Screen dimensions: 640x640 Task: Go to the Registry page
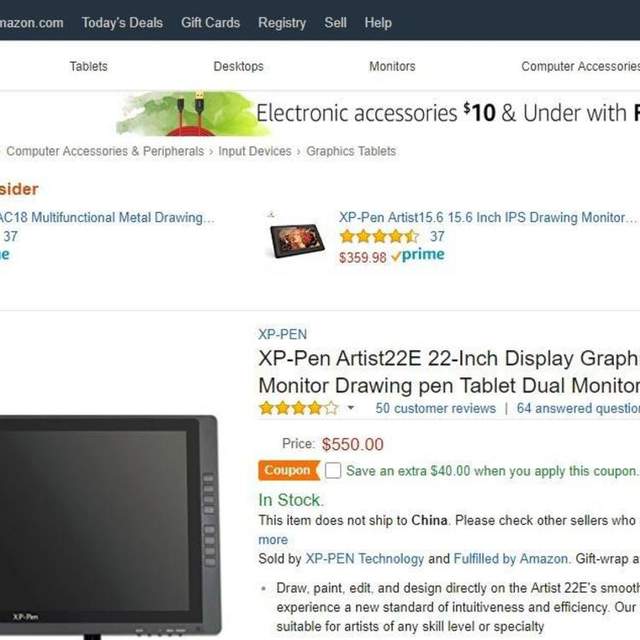pyautogui.click(x=282, y=23)
